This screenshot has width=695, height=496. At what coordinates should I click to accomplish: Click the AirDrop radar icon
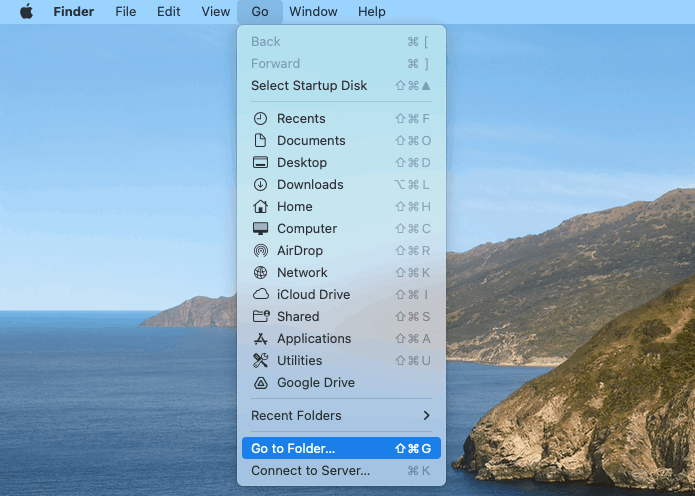260,250
